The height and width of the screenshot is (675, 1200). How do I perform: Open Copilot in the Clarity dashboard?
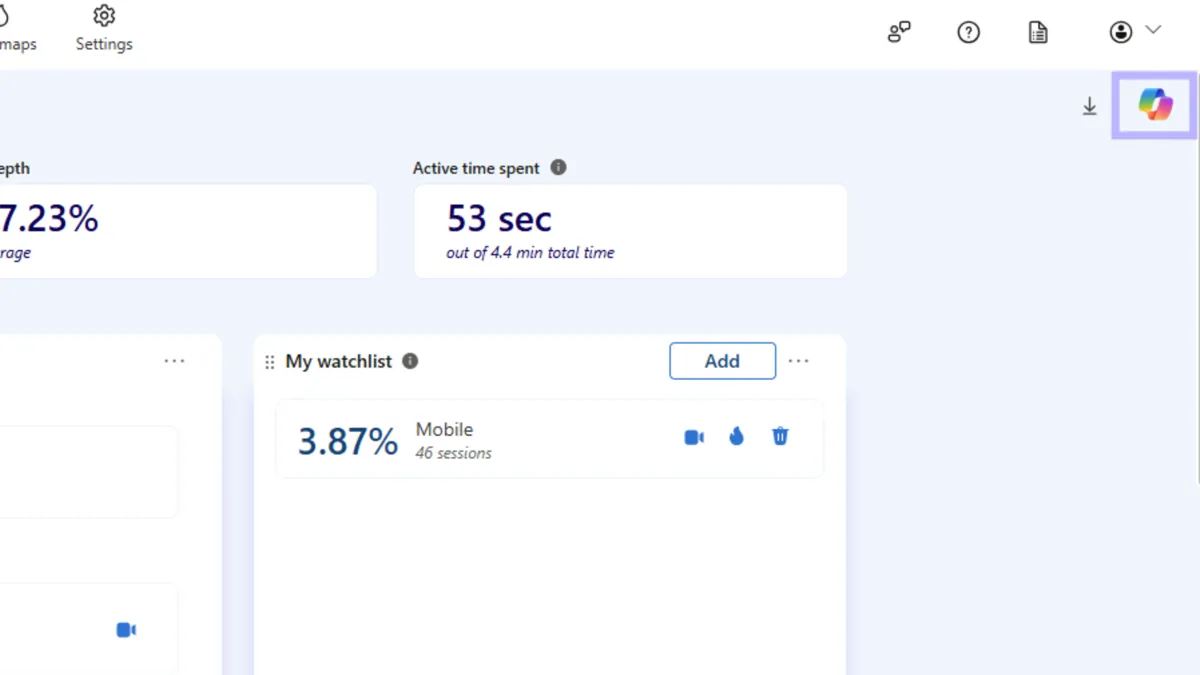coord(1152,104)
